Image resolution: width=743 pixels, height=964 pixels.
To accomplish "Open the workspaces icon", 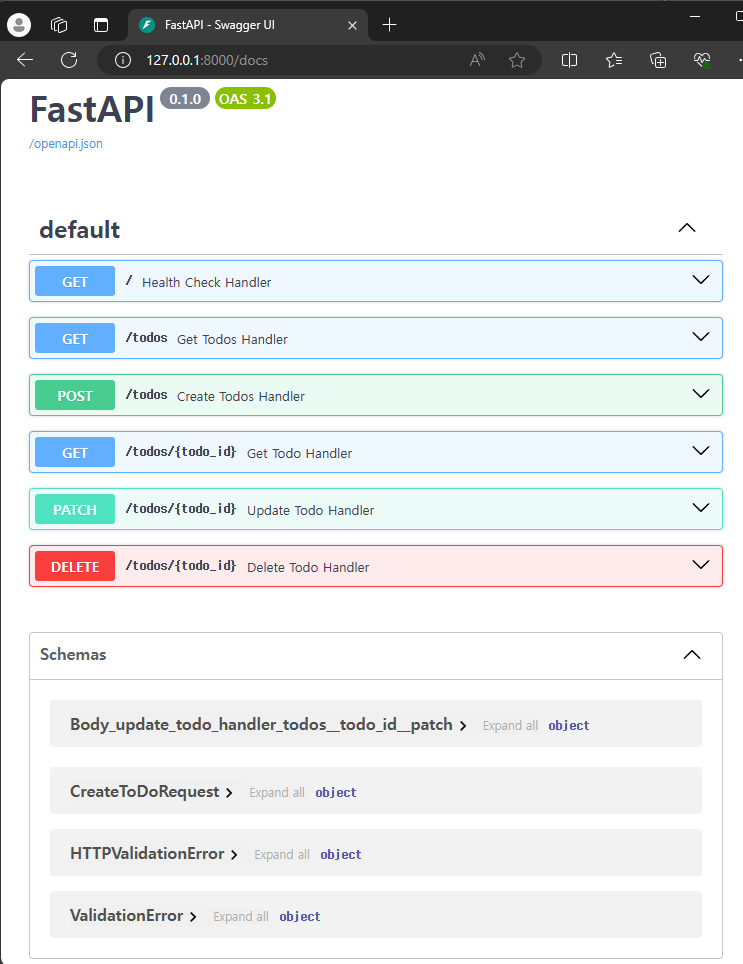I will 59,25.
